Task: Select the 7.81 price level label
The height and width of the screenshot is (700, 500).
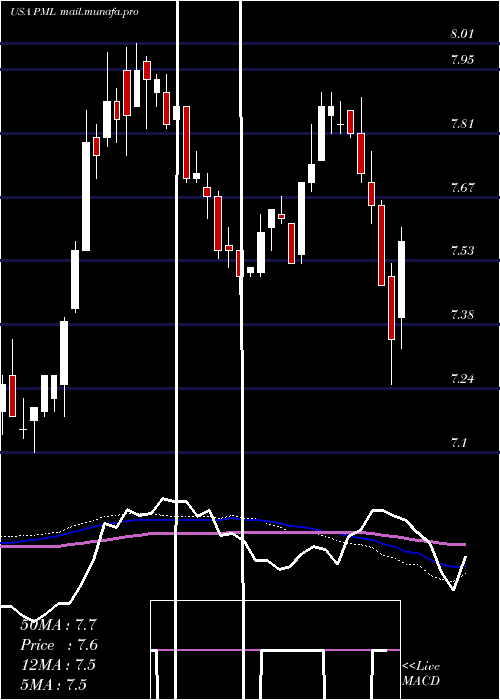Action: (462, 124)
